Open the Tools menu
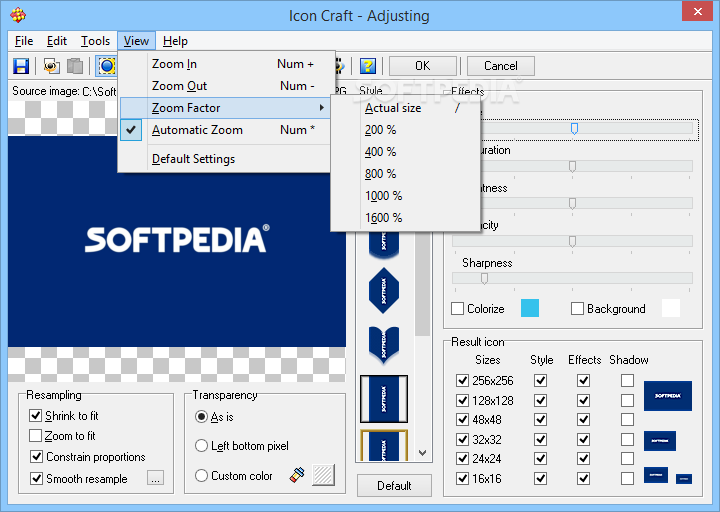Image resolution: width=720 pixels, height=512 pixels. coord(95,41)
